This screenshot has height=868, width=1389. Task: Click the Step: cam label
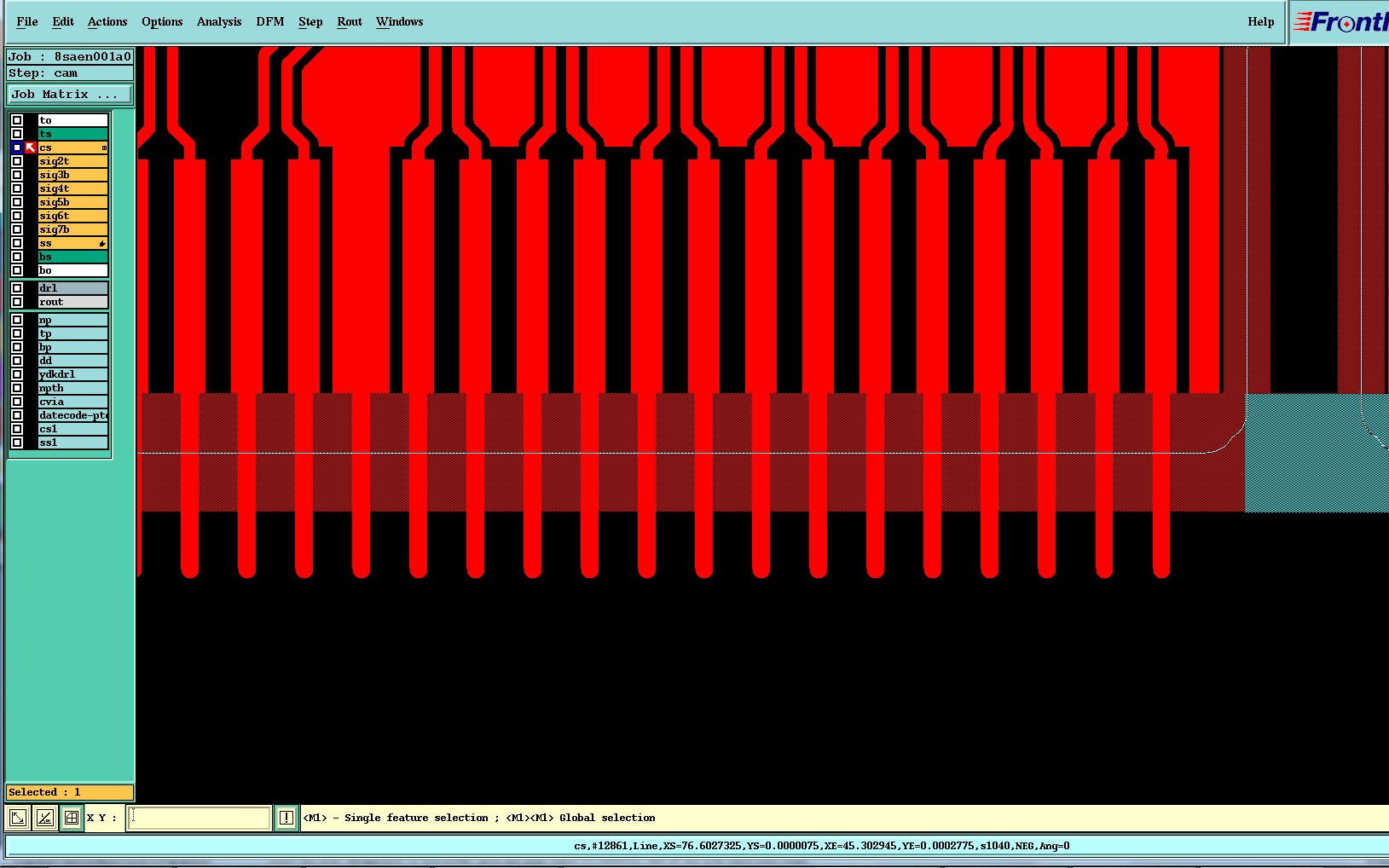(x=70, y=73)
